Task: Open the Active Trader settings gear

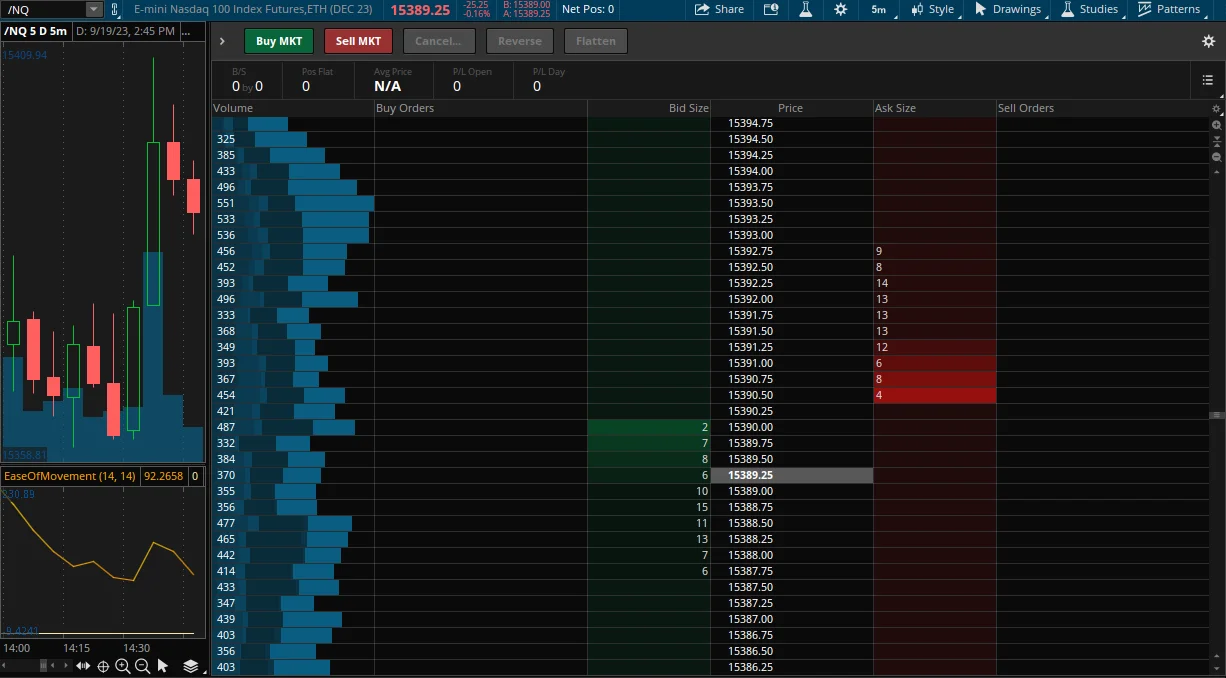Action: tap(1208, 41)
